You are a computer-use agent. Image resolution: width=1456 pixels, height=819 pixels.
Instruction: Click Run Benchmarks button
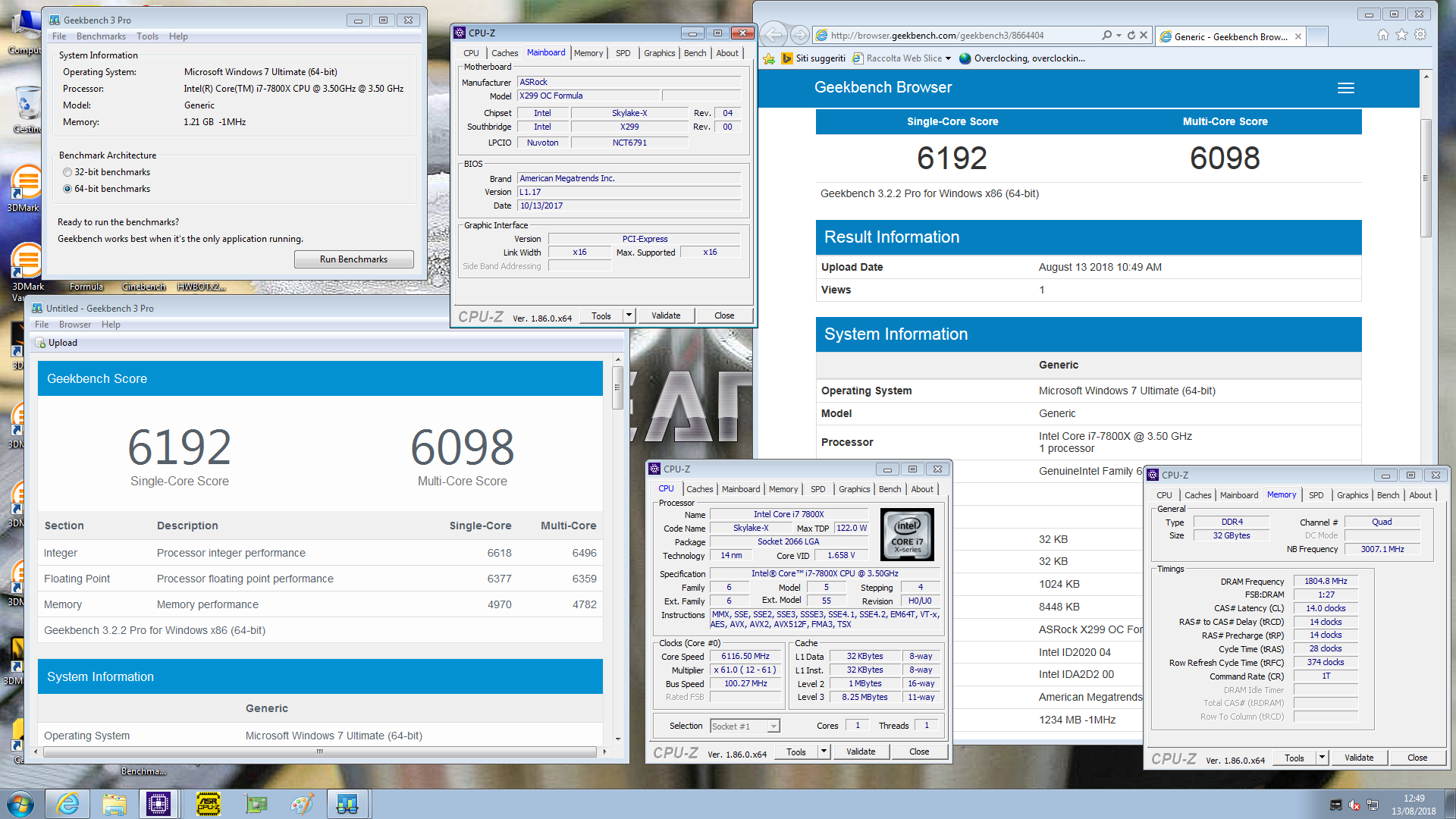[353, 259]
